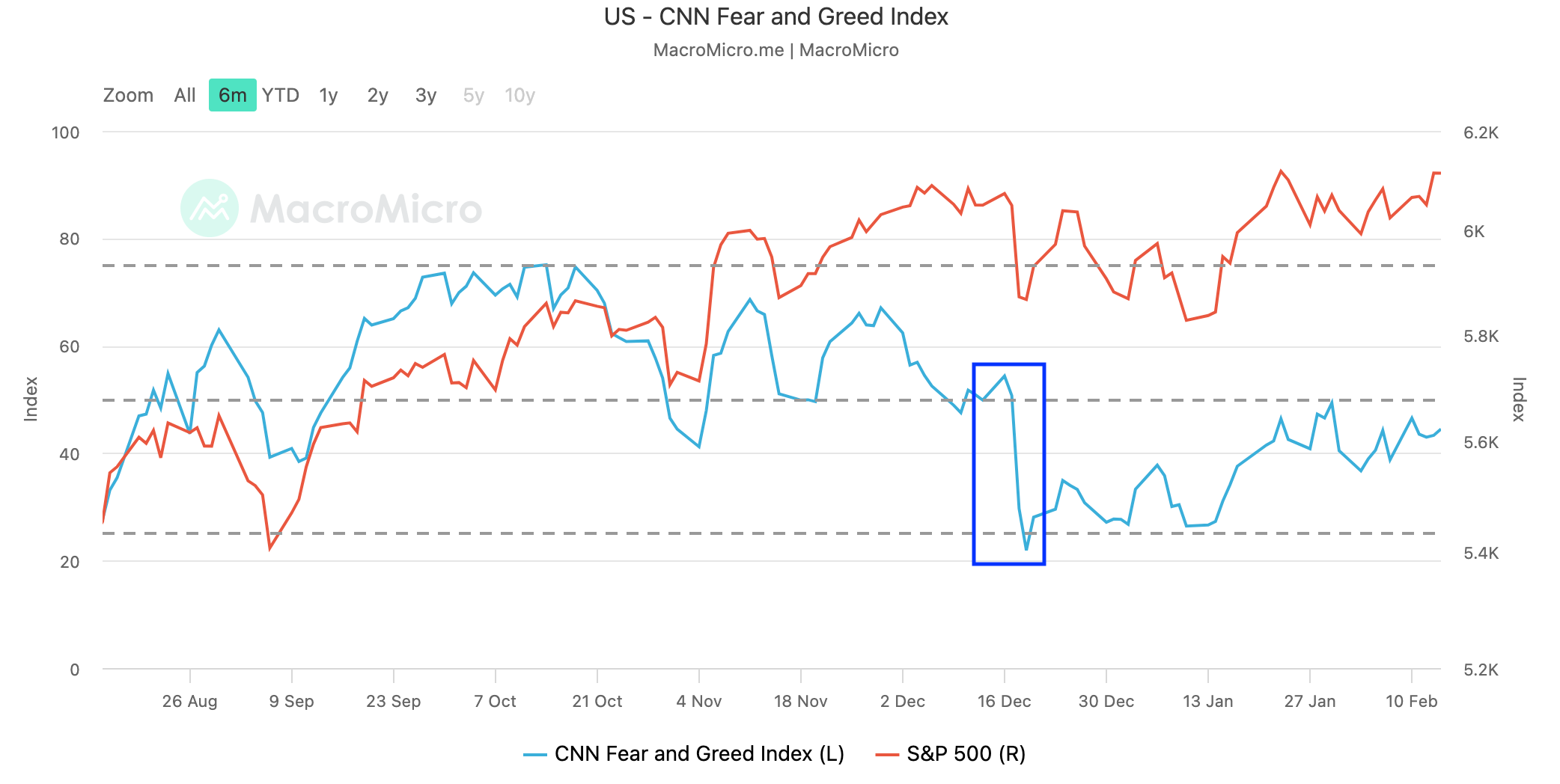
Task: Select the 6m zoom range
Action: [232, 96]
